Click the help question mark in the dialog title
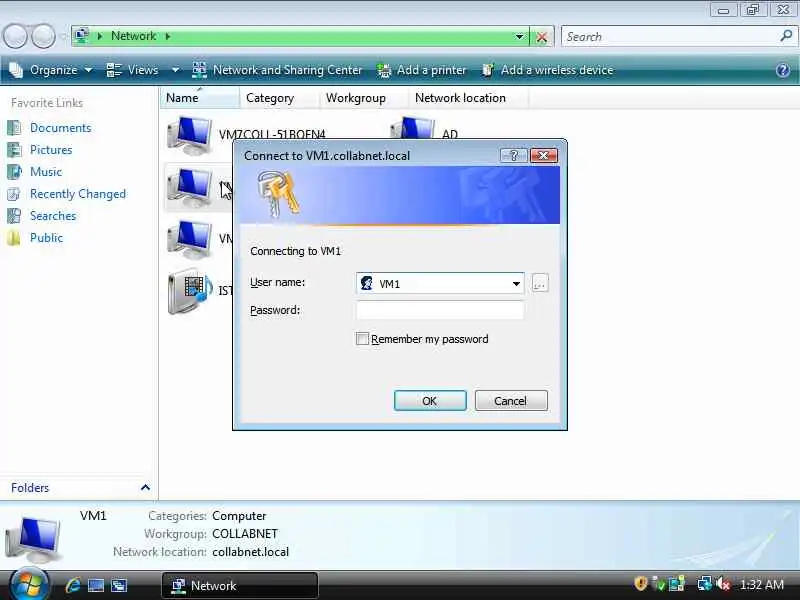 pos(513,155)
